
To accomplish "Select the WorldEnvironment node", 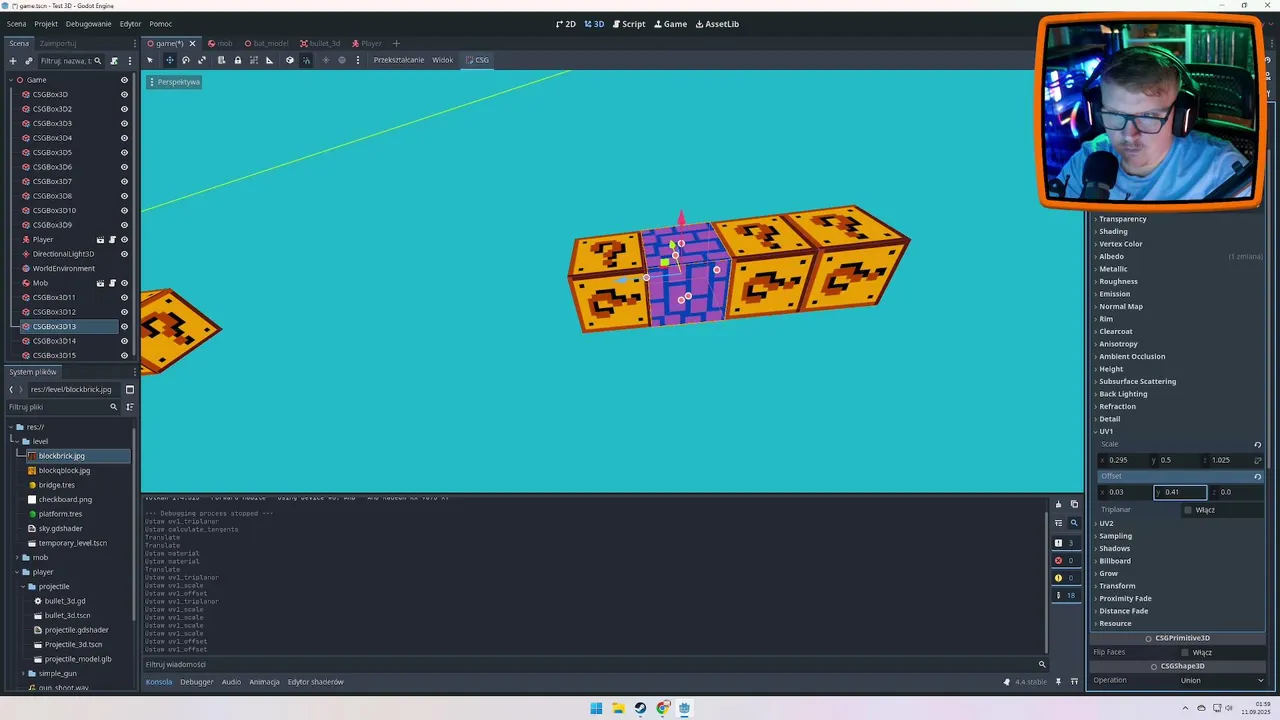I will 64,269.
